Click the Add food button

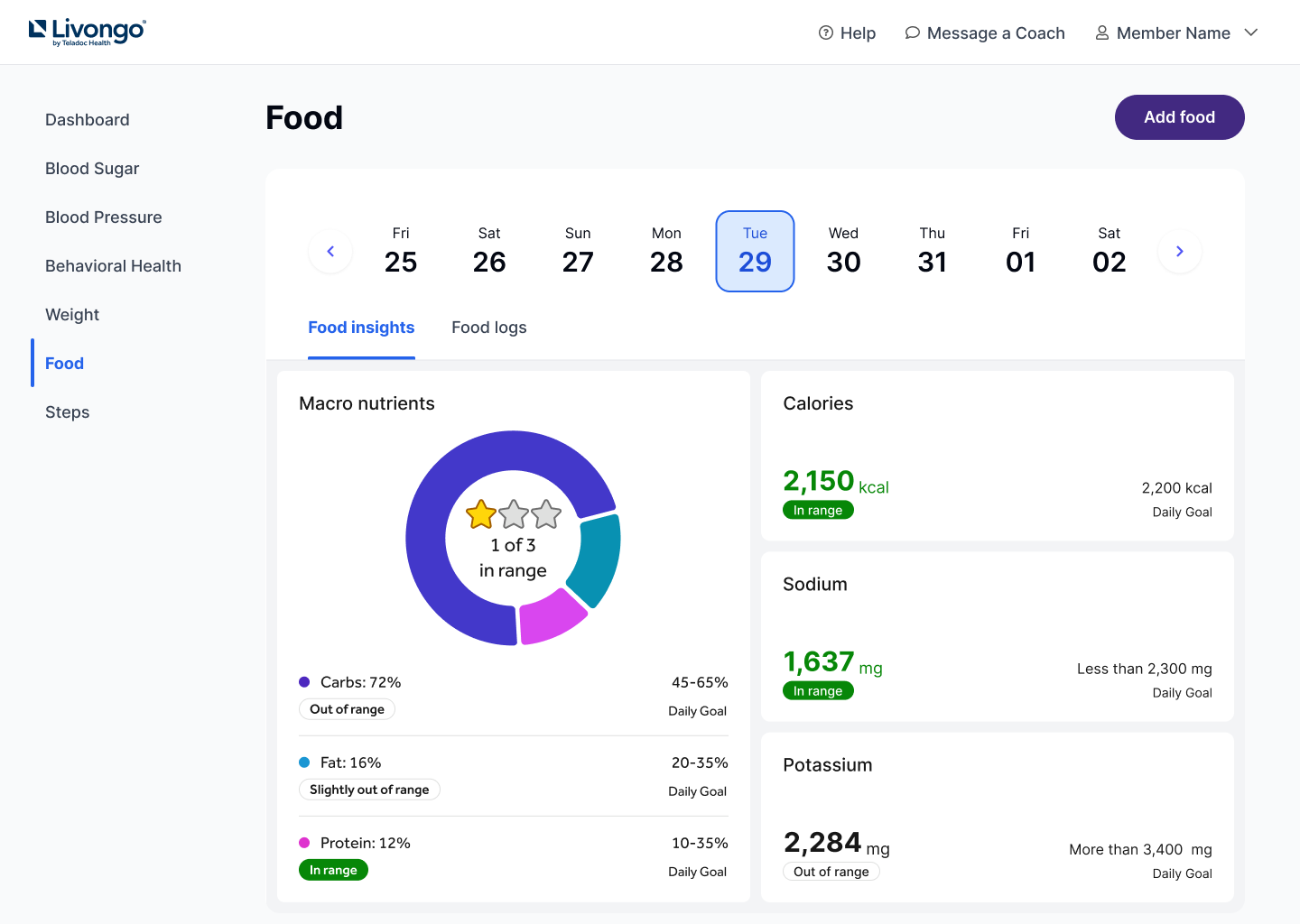point(1179,117)
